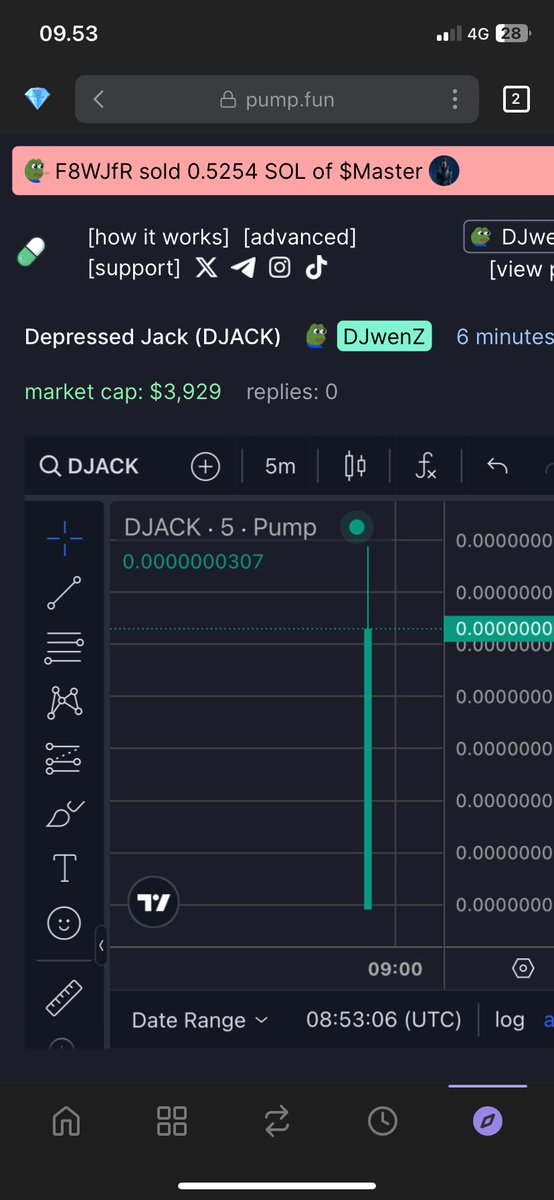Expand the Date Range dropdown
Image resolution: width=554 pixels, height=1200 pixels.
pos(200,1020)
